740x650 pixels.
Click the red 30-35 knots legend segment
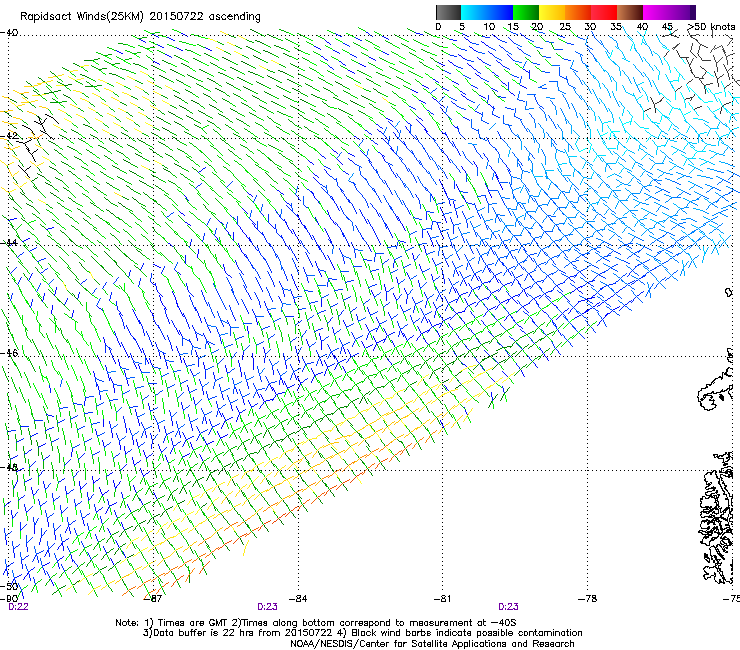tap(604, 12)
